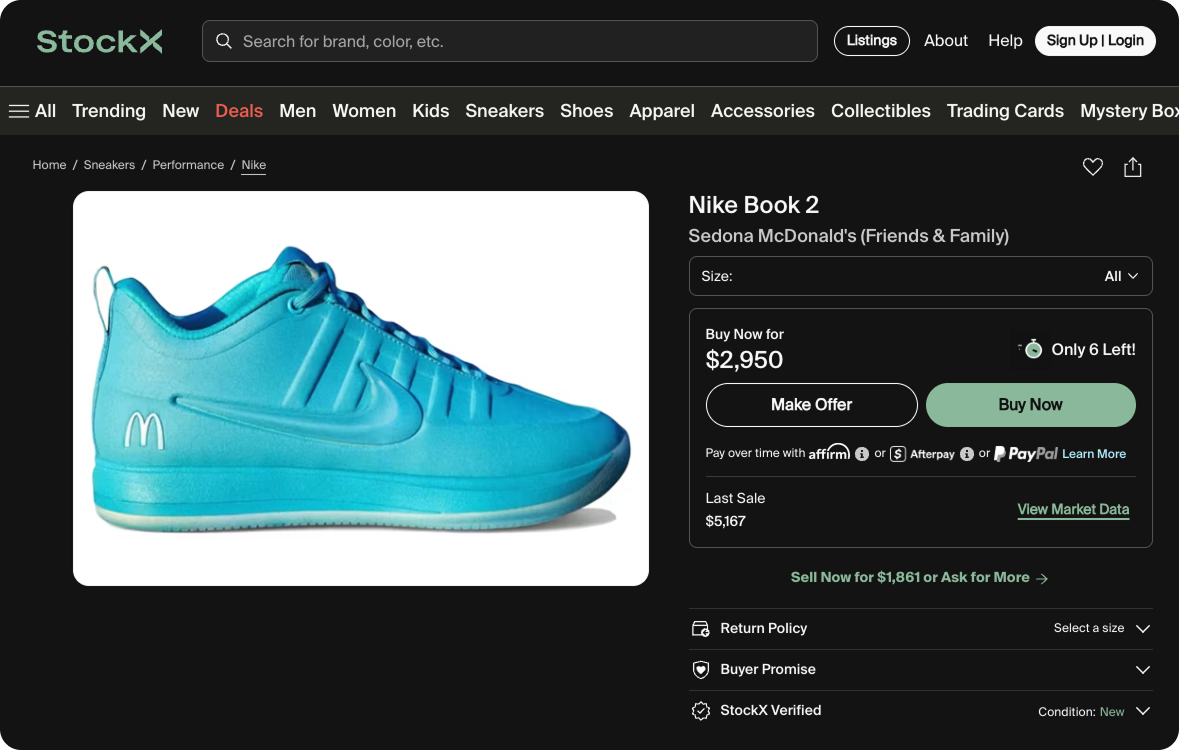Click the StockX Verified badge icon
The width and height of the screenshot is (1179, 750).
(x=701, y=711)
